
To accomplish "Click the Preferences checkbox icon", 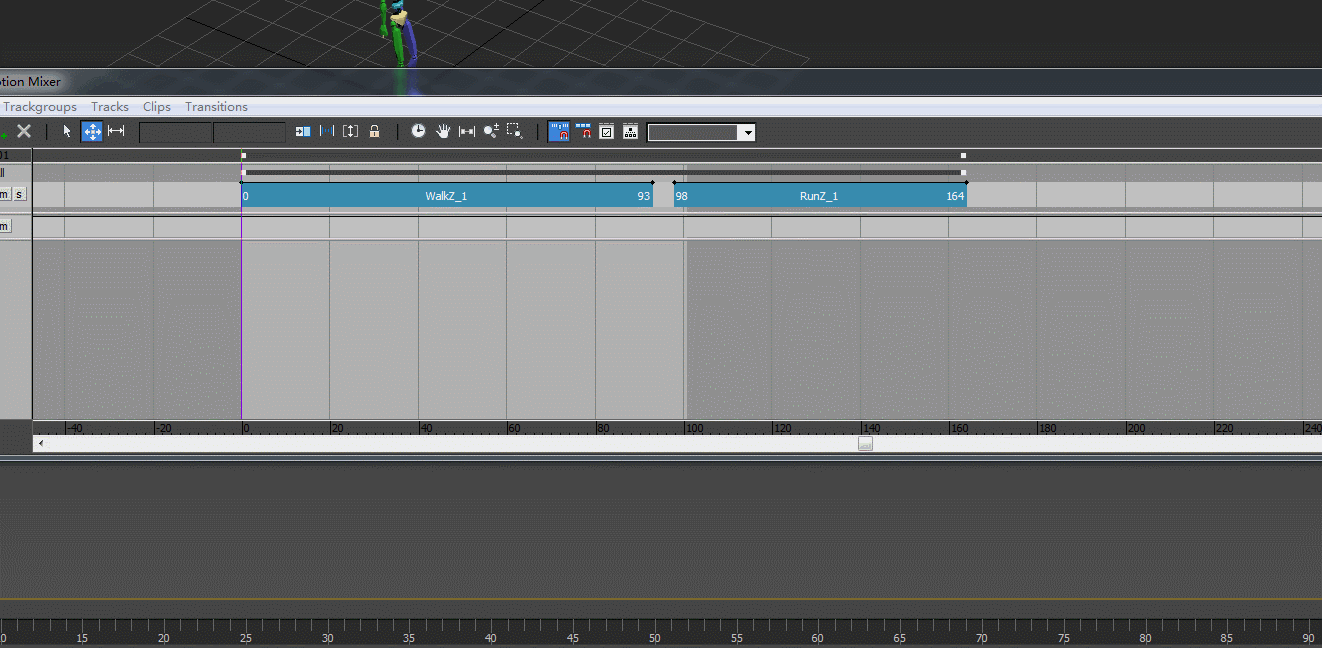I will (x=606, y=131).
